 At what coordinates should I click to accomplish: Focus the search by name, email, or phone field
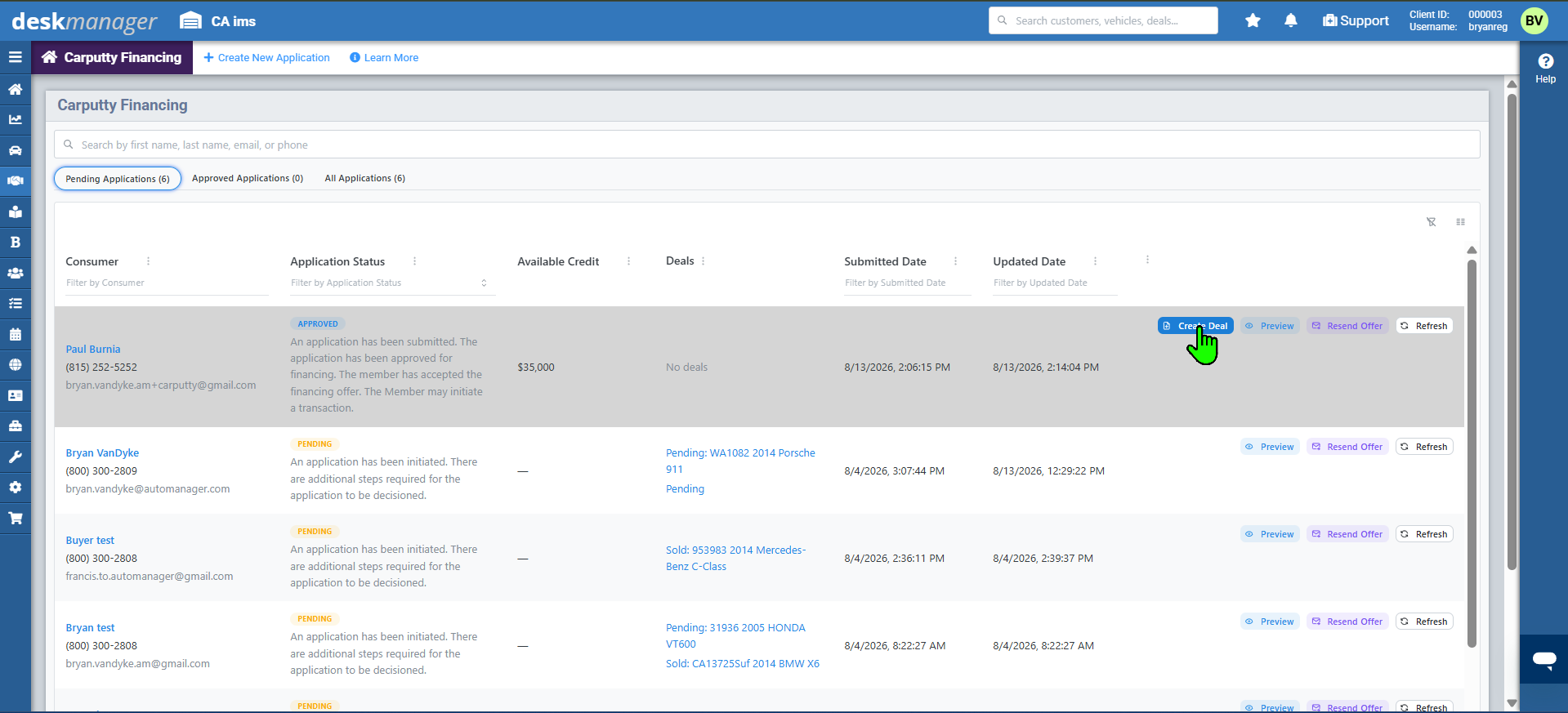pos(767,145)
